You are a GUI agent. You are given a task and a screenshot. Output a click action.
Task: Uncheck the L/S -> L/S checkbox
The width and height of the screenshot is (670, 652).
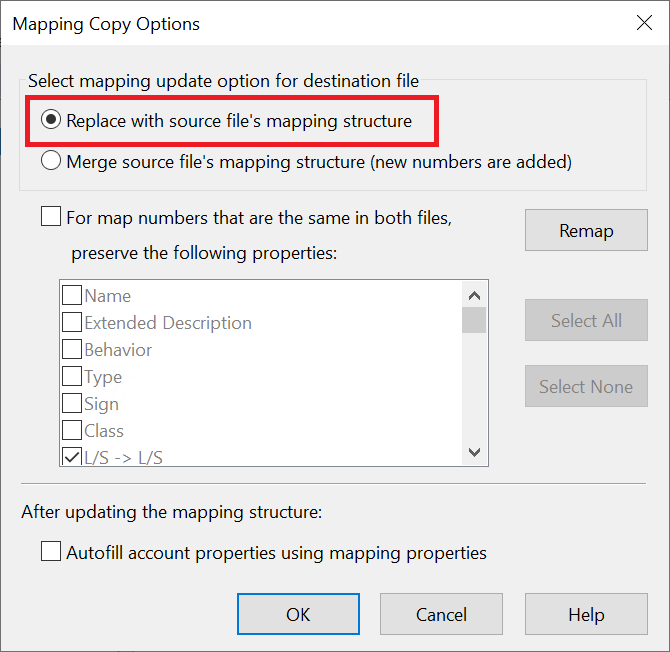point(72,457)
